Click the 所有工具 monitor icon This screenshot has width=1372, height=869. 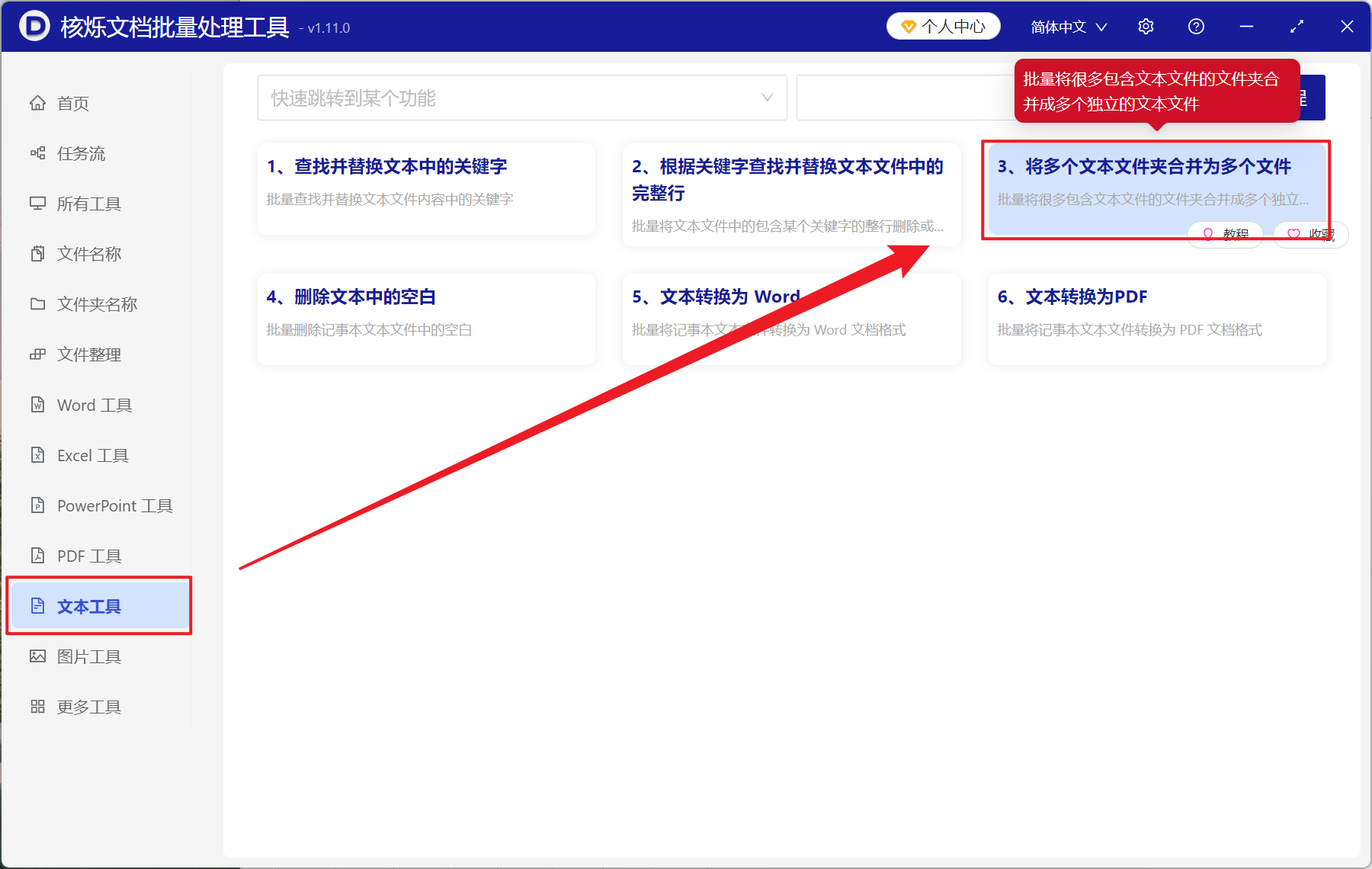38,204
